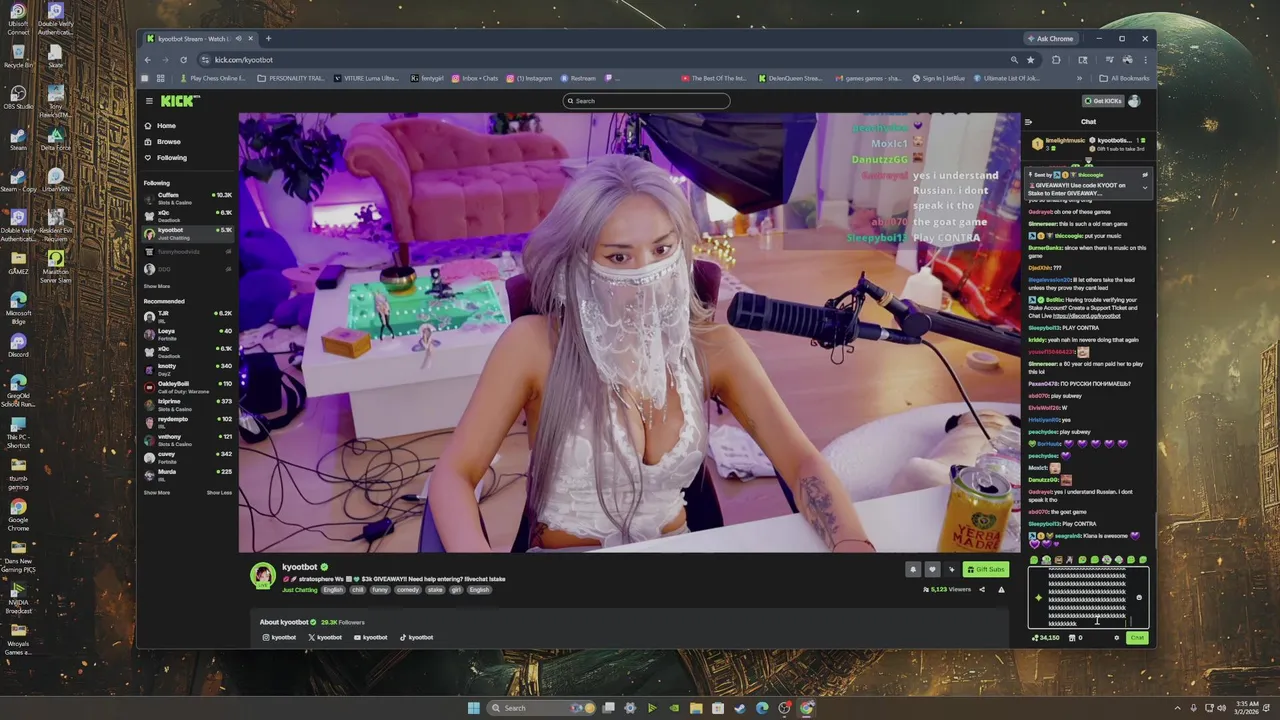Collapse Recommended list with Show Less

(x=219, y=492)
